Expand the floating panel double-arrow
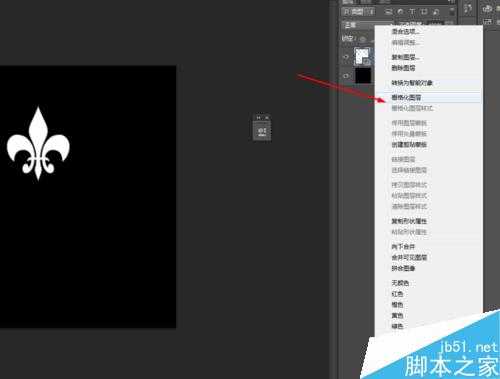The height and width of the screenshot is (379, 500). 259,118
